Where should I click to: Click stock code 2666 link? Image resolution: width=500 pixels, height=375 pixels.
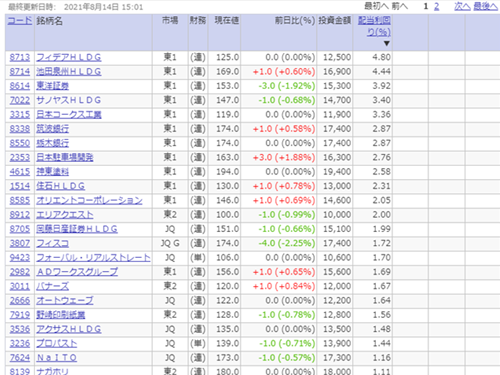coord(20,301)
